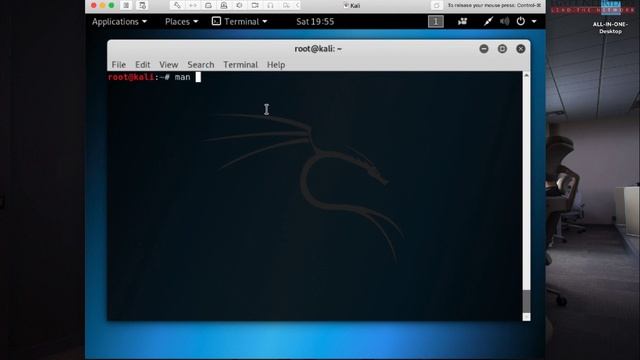
Task: Click the VM hard disk icon
Action: tap(208, 5)
